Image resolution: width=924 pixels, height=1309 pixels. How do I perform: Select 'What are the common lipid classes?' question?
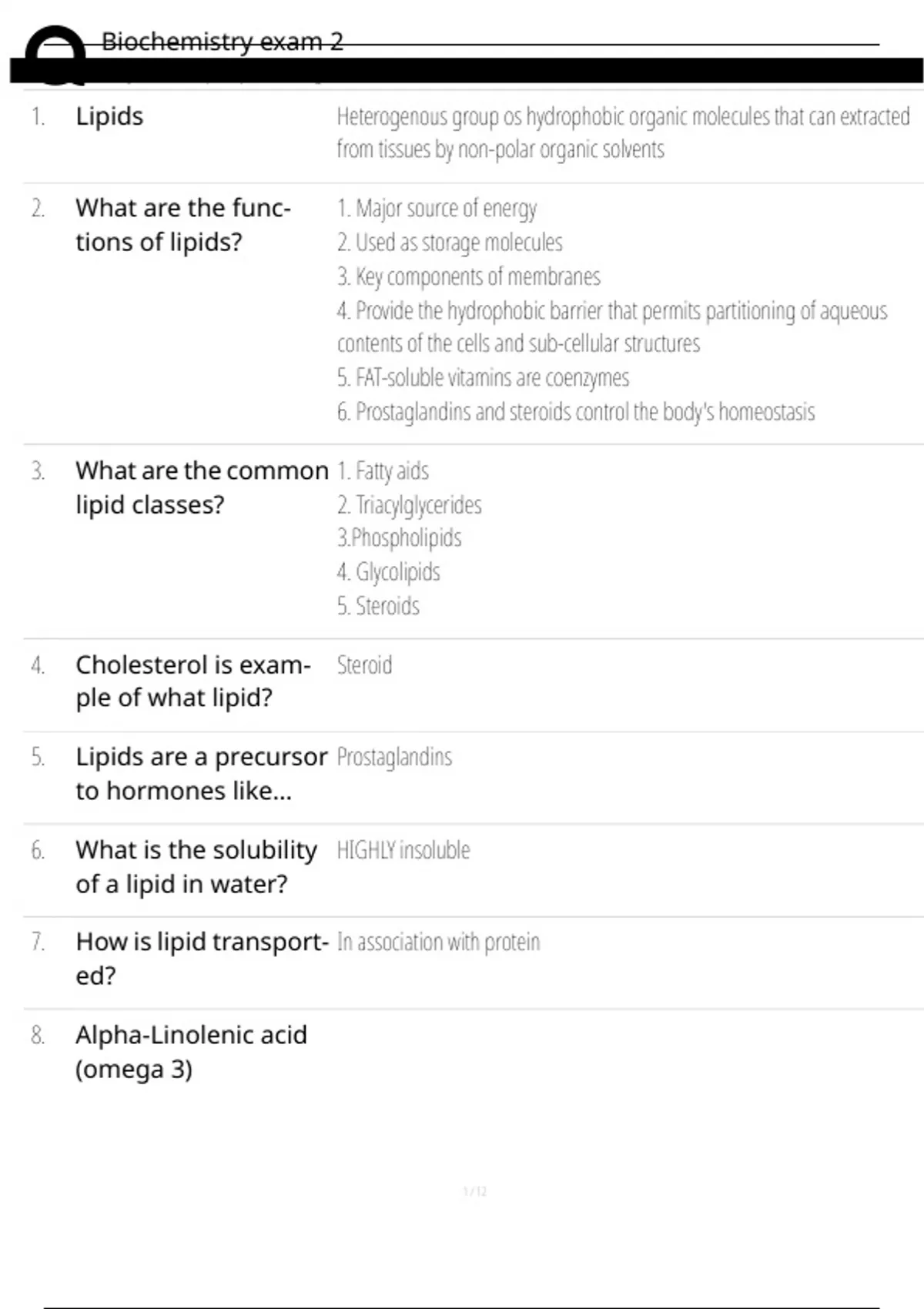(202, 487)
